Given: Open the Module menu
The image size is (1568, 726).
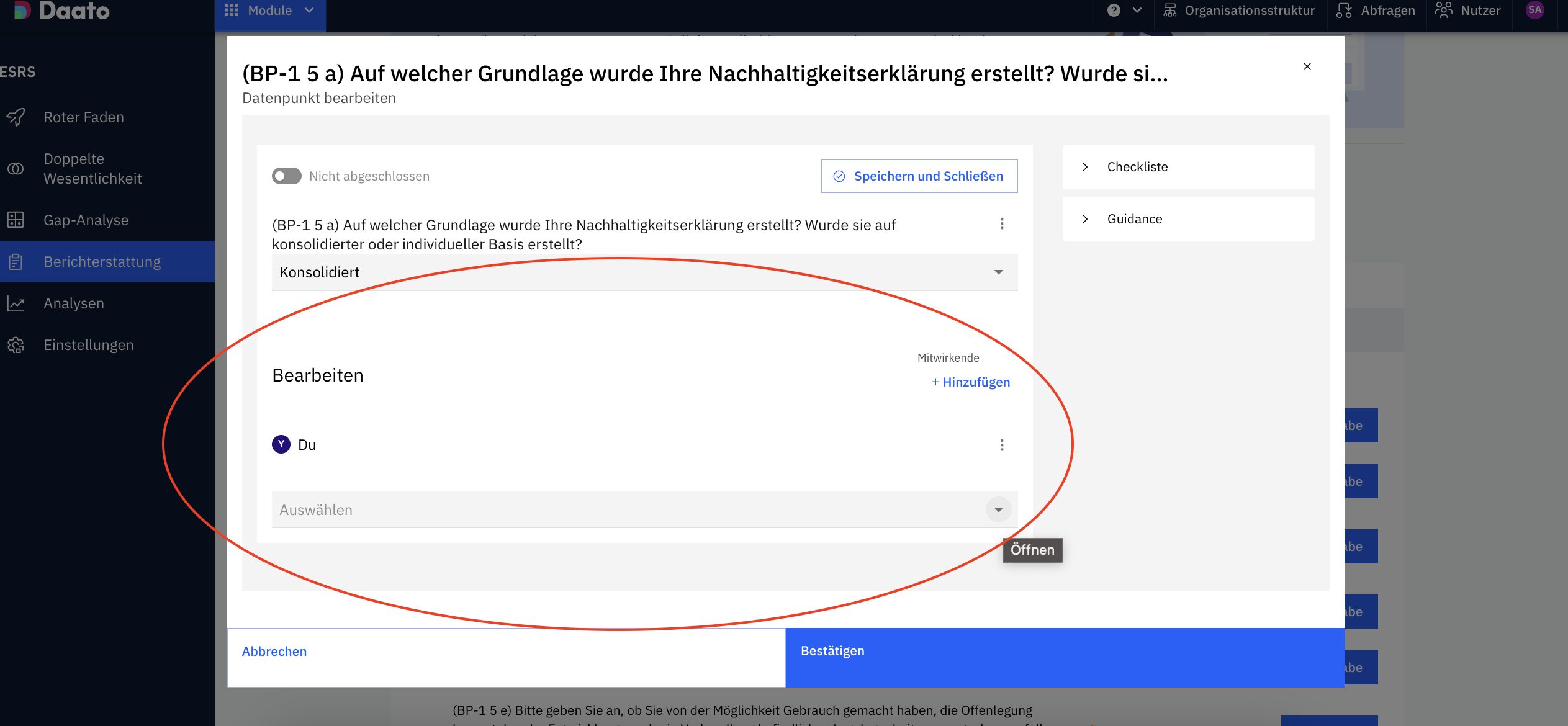Looking at the screenshot, I should click(x=269, y=11).
